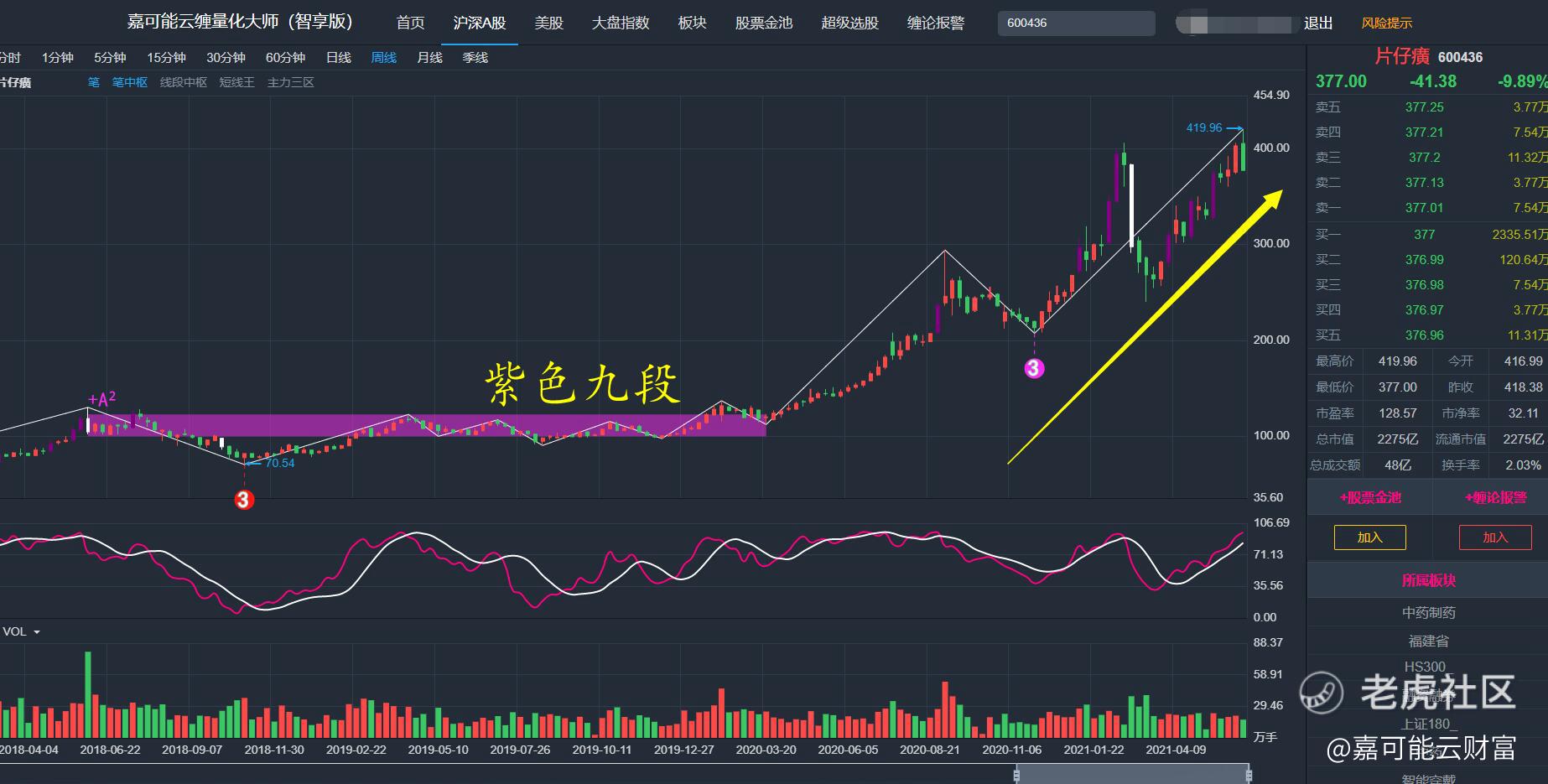The width and height of the screenshot is (1548, 784).
Task: Click the 卖五 price 377.25
Action: 1425,107
